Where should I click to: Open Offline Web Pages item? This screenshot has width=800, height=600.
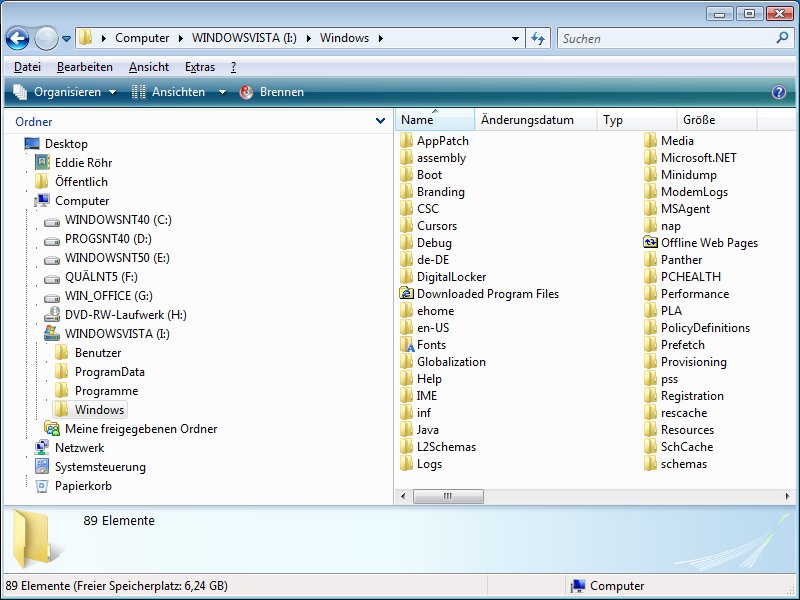tap(708, 243)
